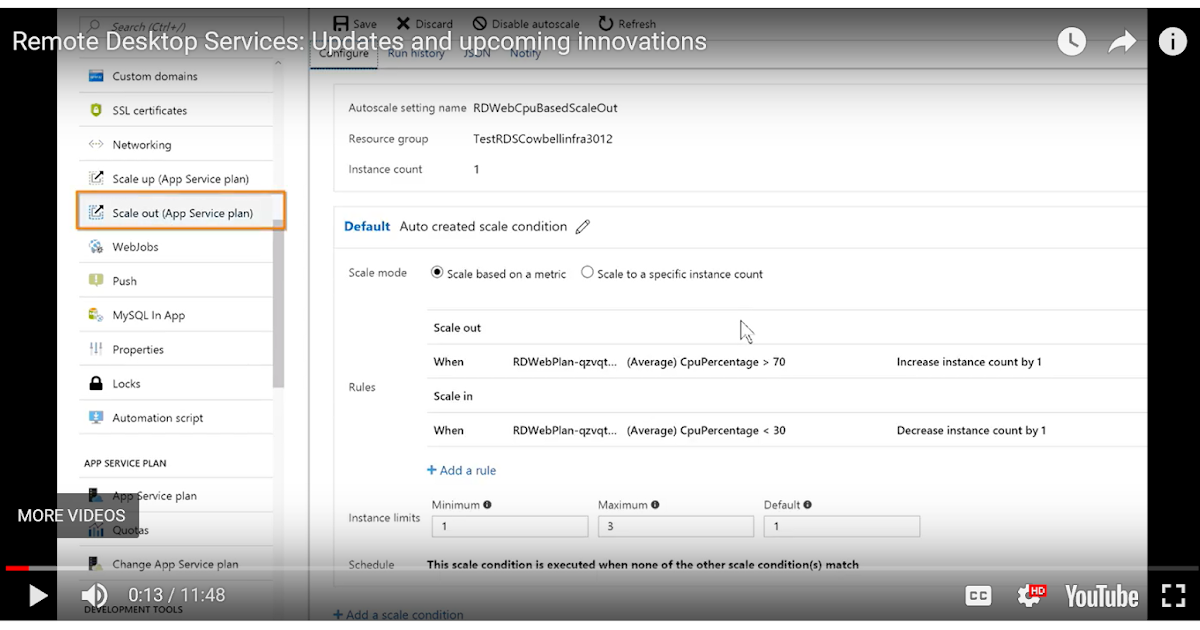Click the WebJobs gears icon
Screen dimensions: 1200x630
(96, 246)
